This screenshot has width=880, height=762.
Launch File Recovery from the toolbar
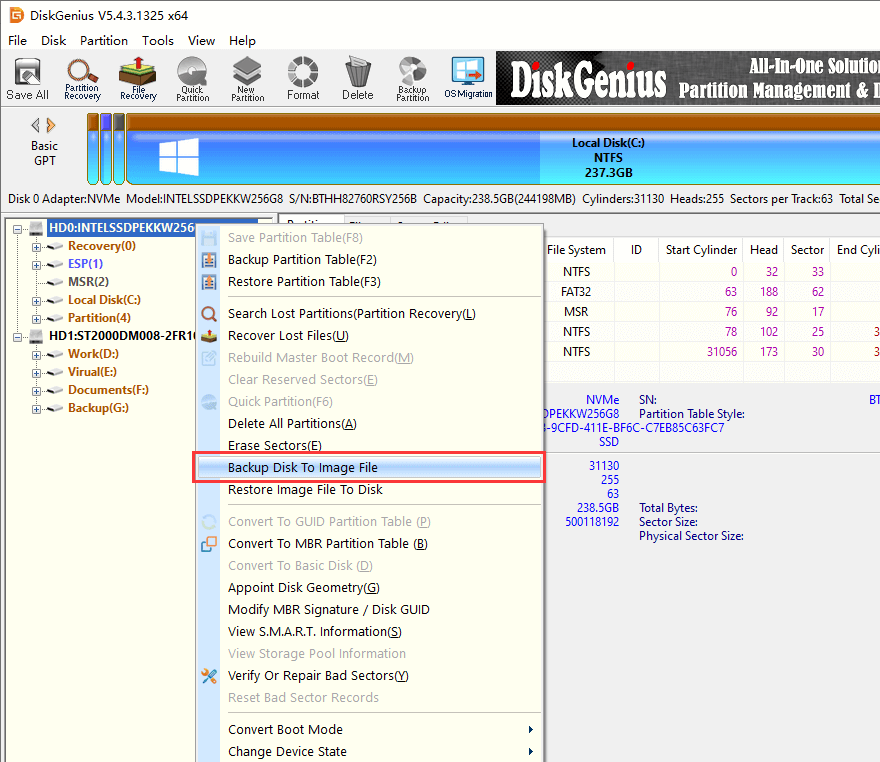click(138, 79)
